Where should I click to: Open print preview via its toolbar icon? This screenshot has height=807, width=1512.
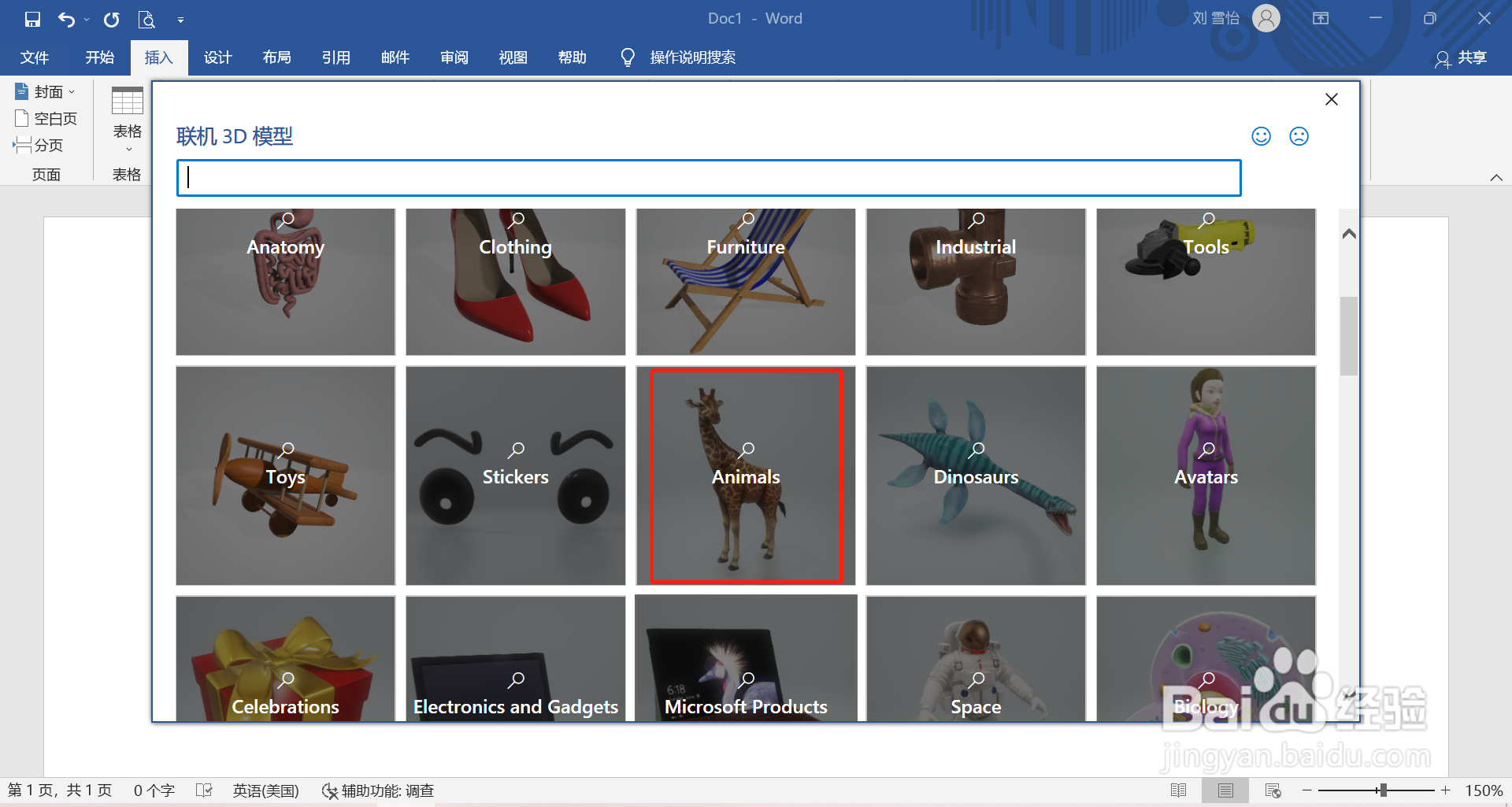pos(146,18)
